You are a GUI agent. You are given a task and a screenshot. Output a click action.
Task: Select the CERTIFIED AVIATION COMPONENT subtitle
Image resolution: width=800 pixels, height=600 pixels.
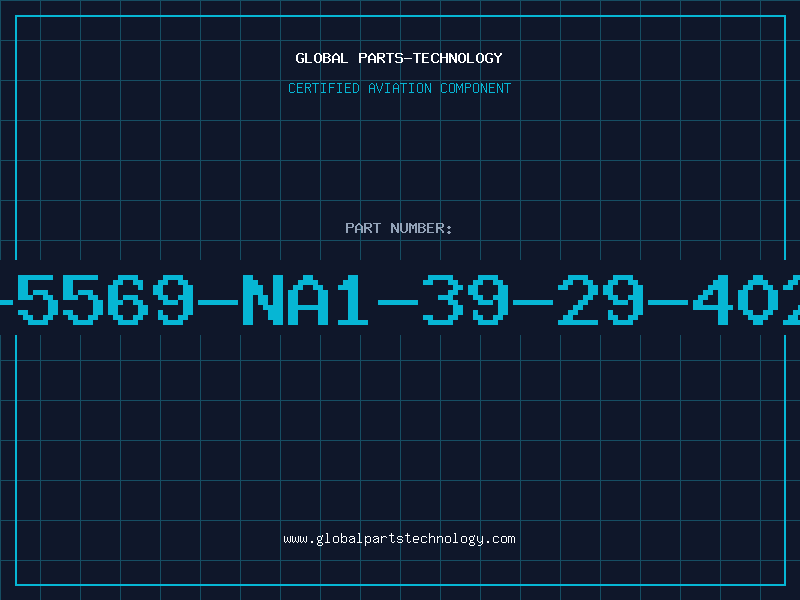click(x=399, y=88)
